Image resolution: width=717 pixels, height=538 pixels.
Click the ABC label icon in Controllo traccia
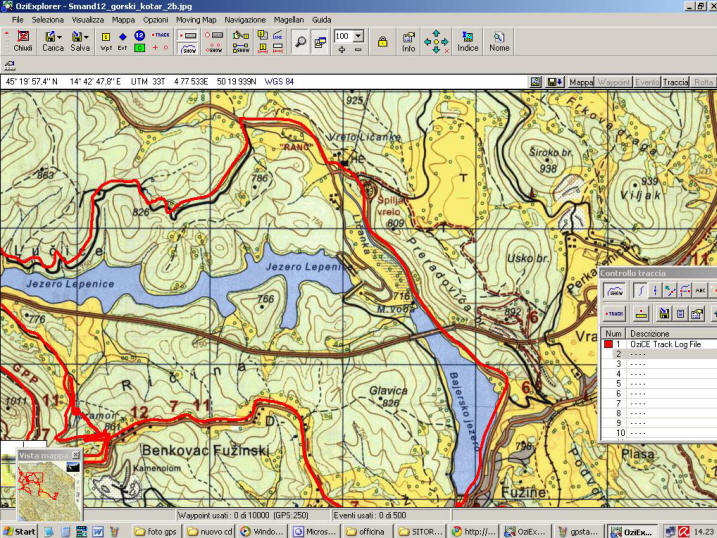[700, 291]
